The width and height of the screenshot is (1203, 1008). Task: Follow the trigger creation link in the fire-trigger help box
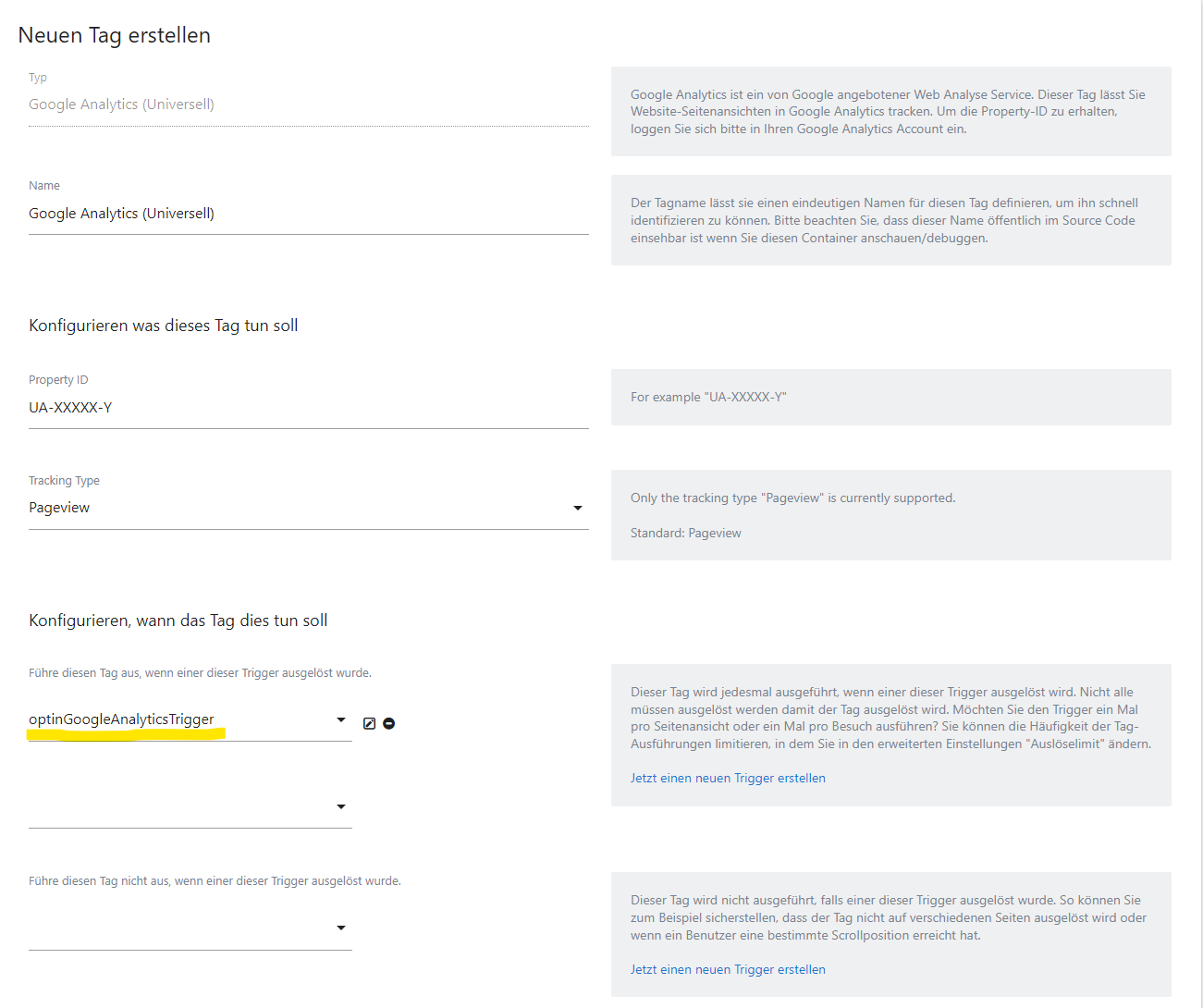click(x=728, y=779)
